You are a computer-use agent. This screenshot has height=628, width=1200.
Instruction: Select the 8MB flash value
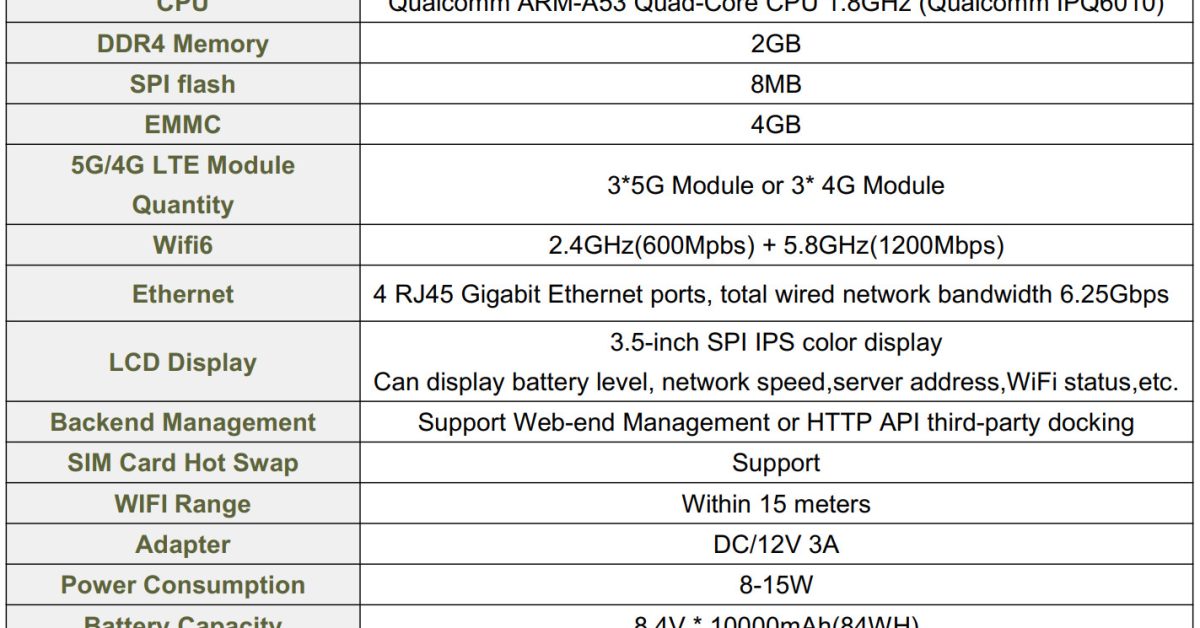pos(775,85)
